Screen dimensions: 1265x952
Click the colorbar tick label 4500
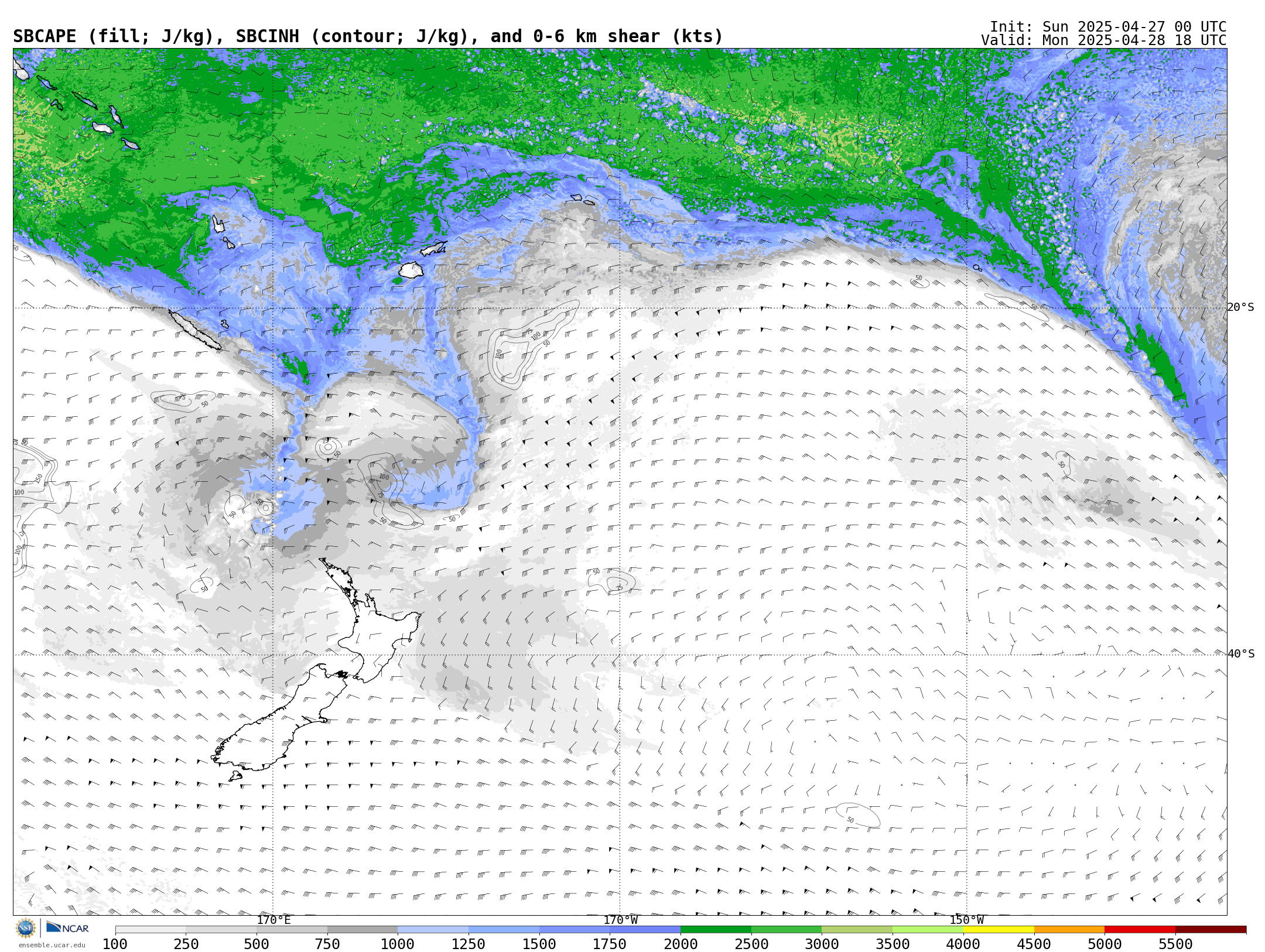(1034, 944)
